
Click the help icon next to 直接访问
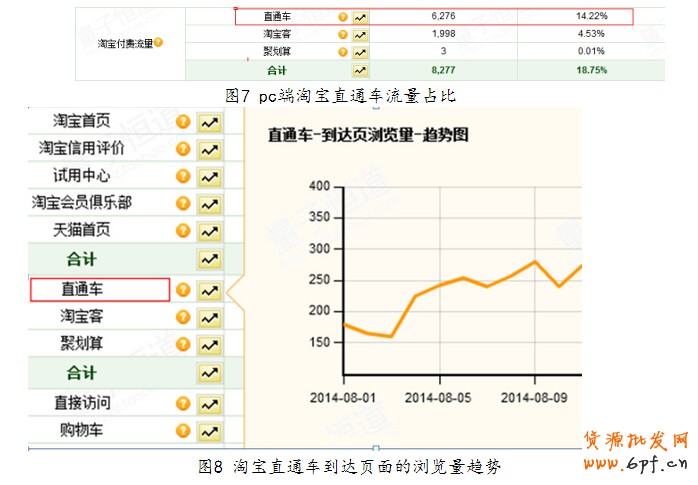[x=183, y=404]
